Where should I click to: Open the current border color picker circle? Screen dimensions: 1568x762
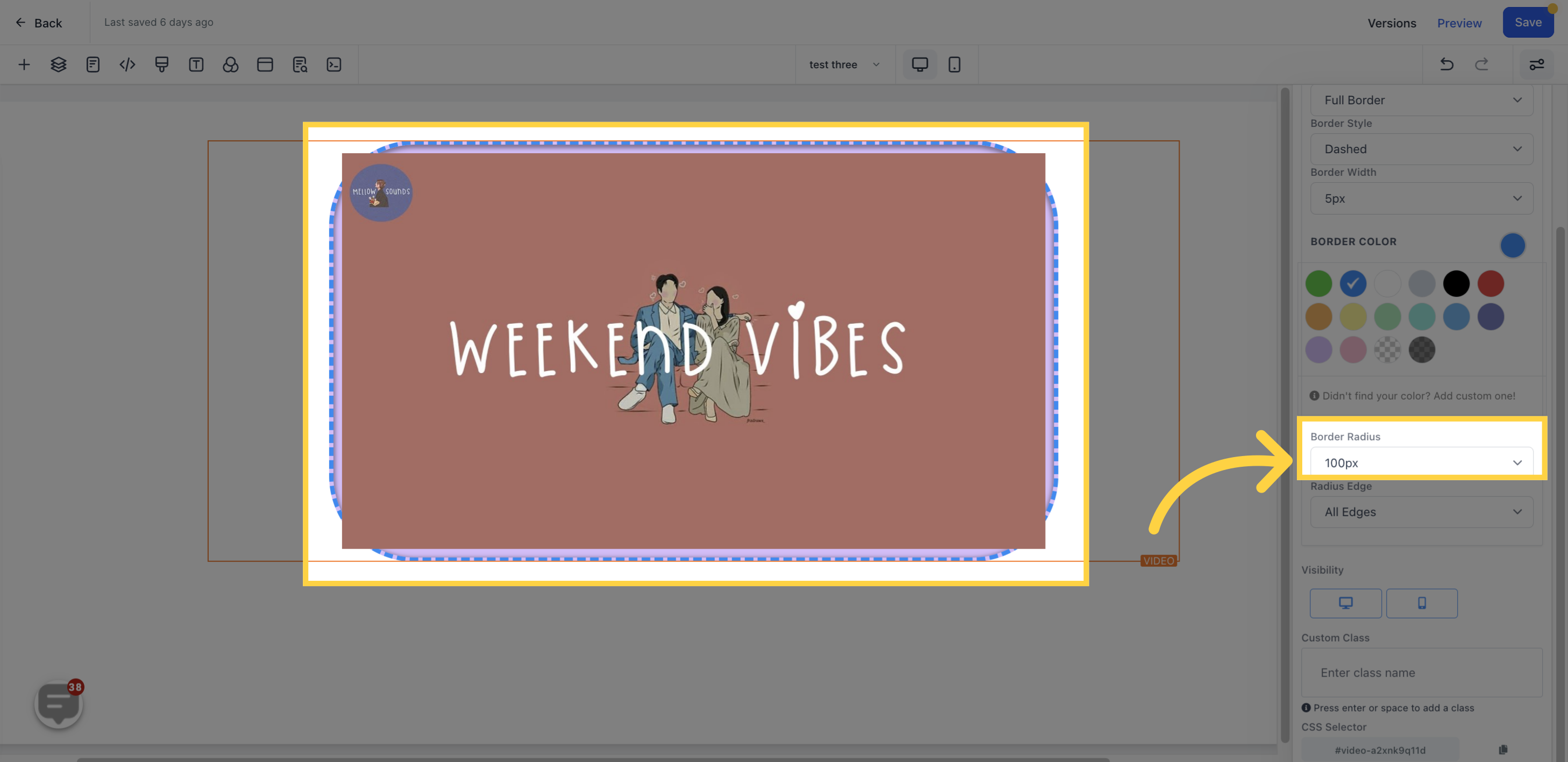[x=1512, y=245]
